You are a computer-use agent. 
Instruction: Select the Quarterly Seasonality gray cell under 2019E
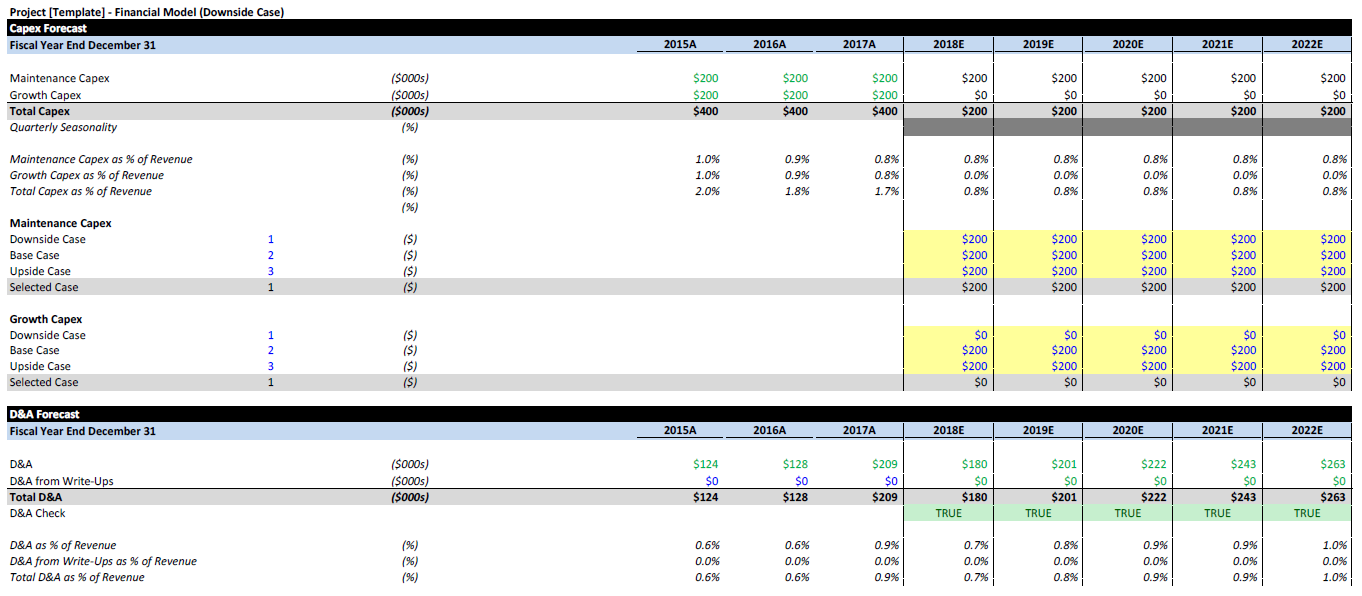1038,127
